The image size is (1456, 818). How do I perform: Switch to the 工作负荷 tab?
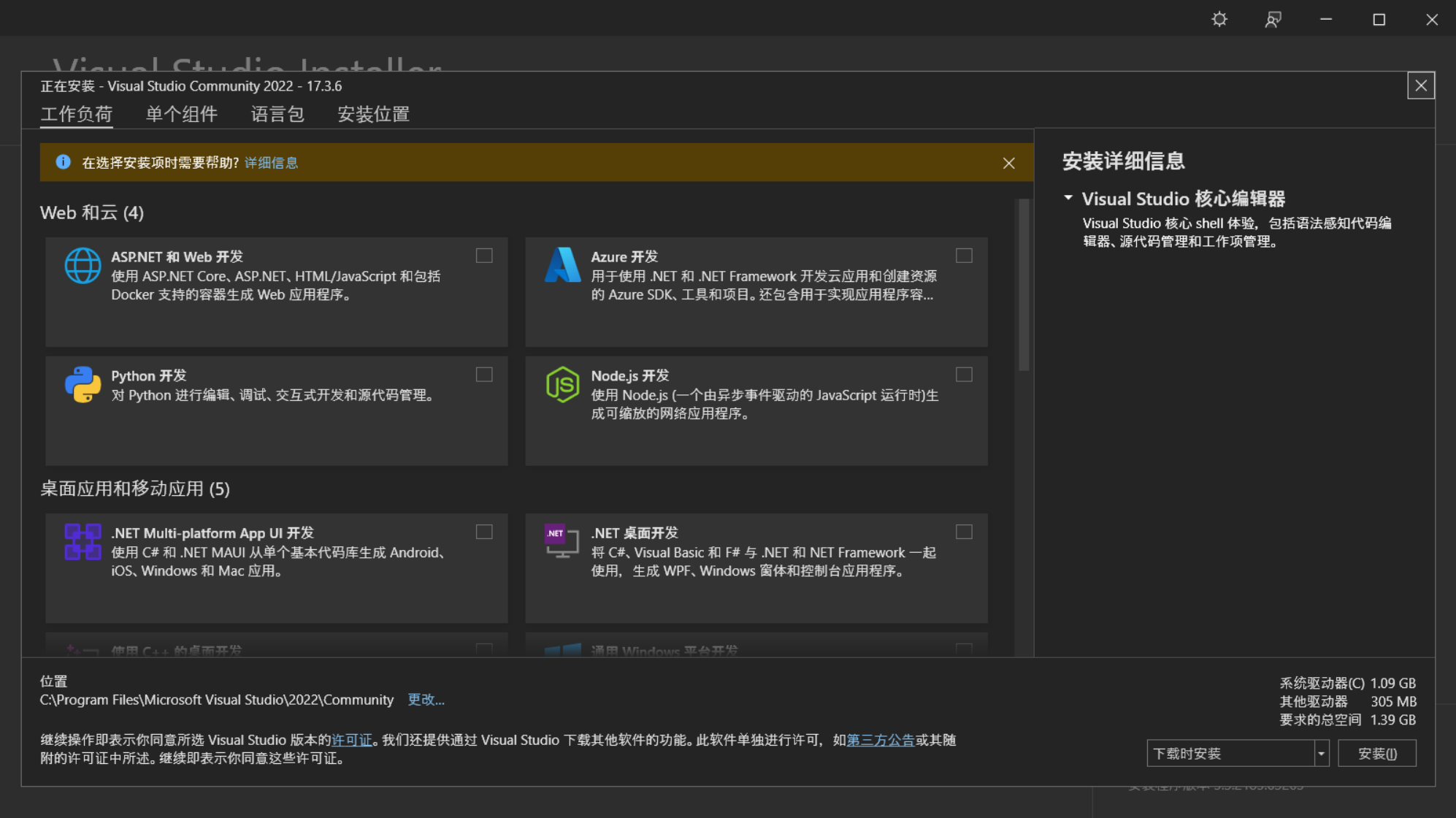(x=76, y=114)
